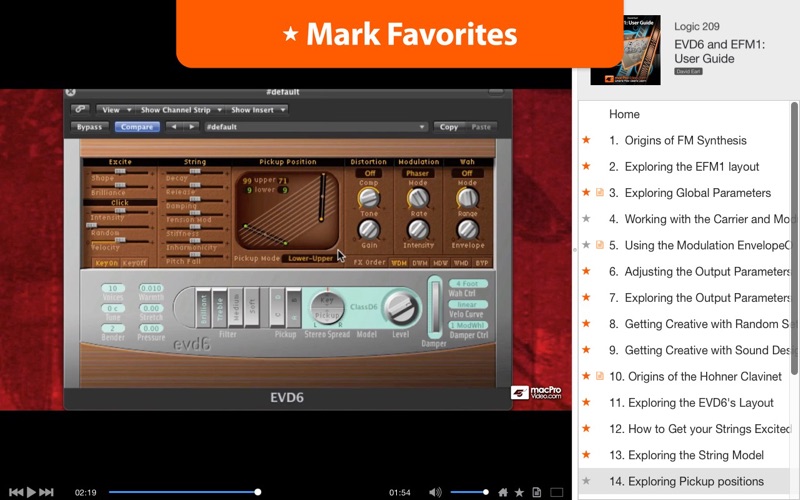800x500 pixels.
Task: Click the Copy button
Action: [449, 127]
